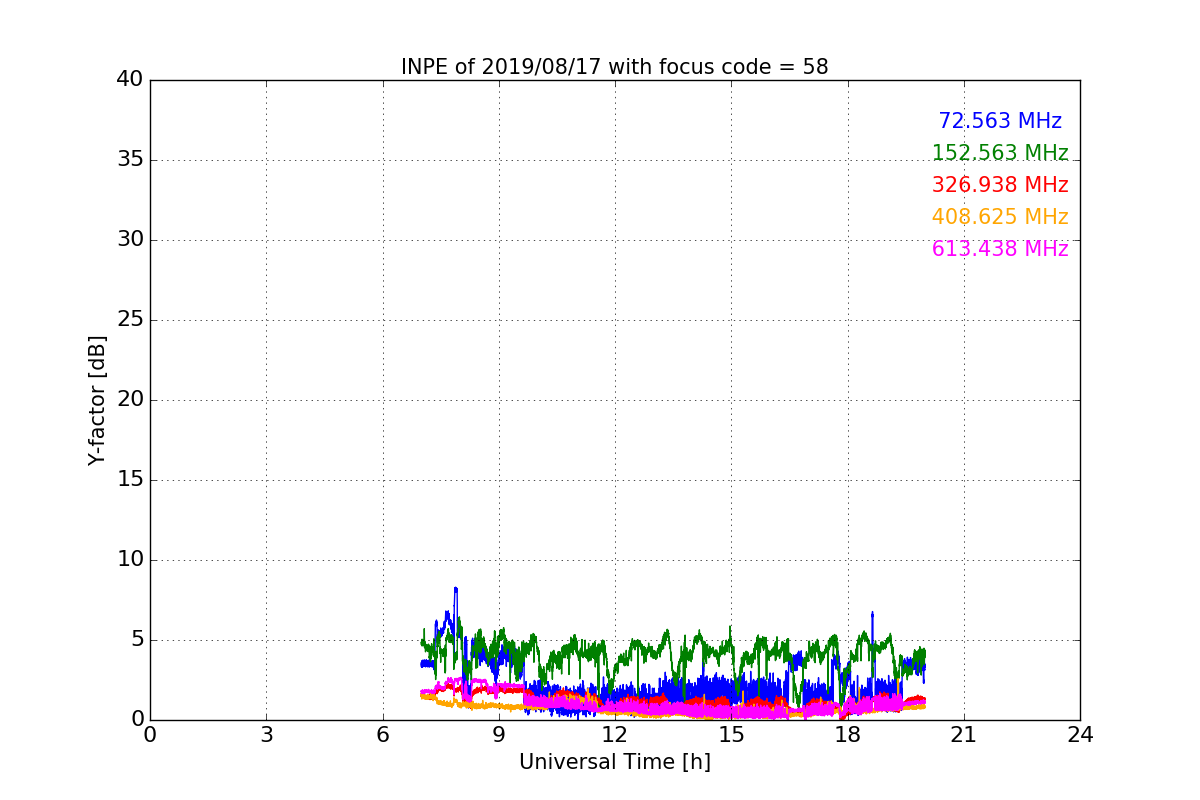Click the x-axis tick label 3
The width and height of the screenshot is (1200, 800).
266,735
